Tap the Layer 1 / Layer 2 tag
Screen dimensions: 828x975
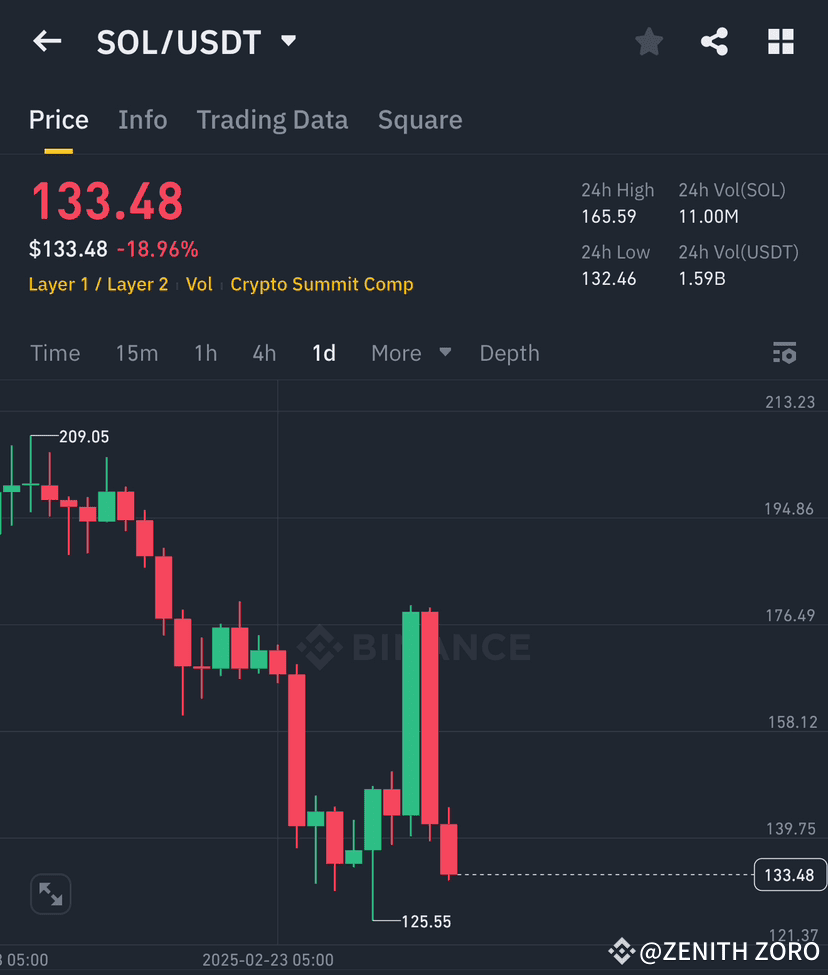pyautogui.click(x=98, y=284)
